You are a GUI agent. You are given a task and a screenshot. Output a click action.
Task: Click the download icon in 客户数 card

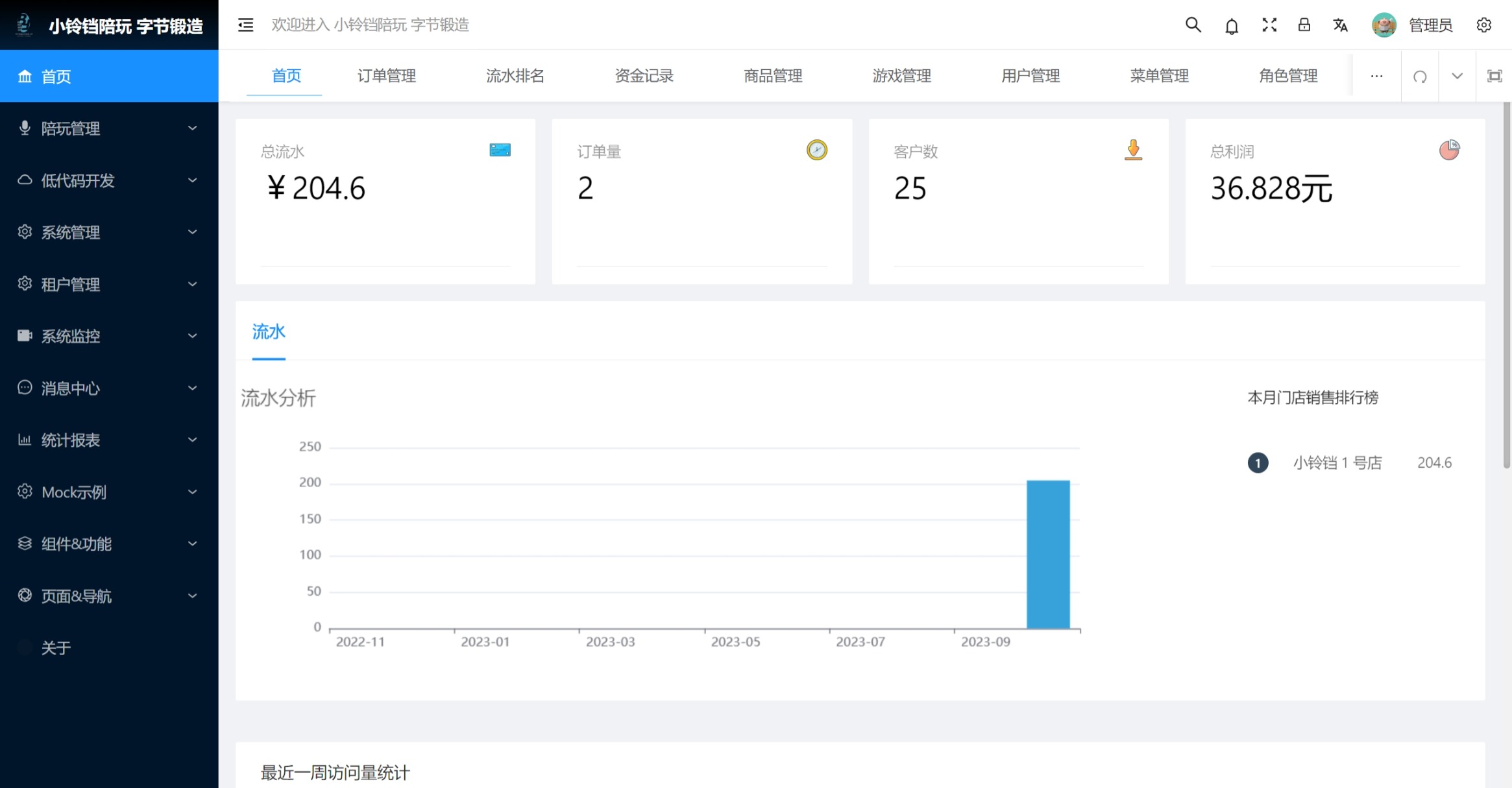(x=1133, y=150)
